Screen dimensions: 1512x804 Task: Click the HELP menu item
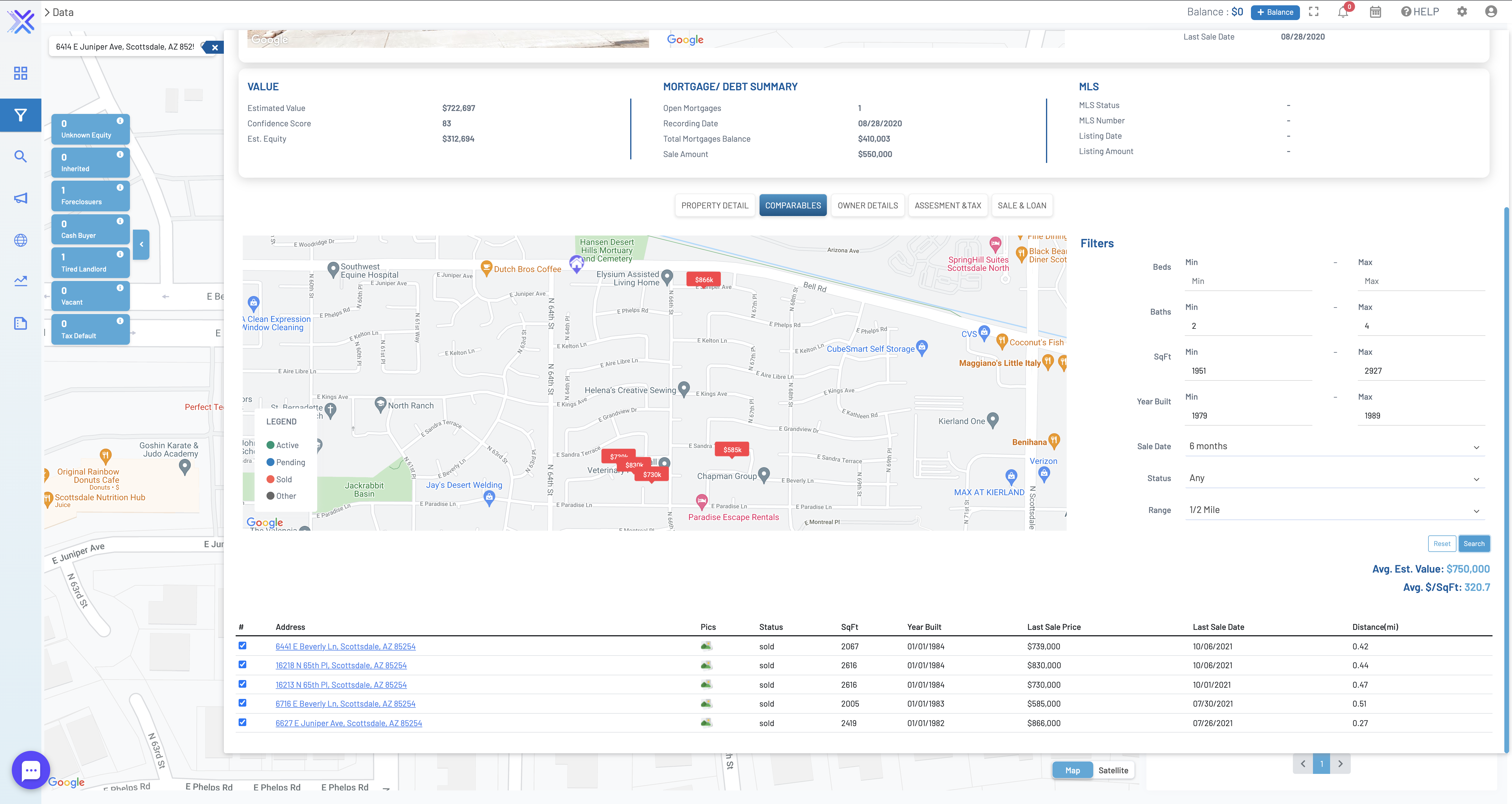click(1420, 12)
